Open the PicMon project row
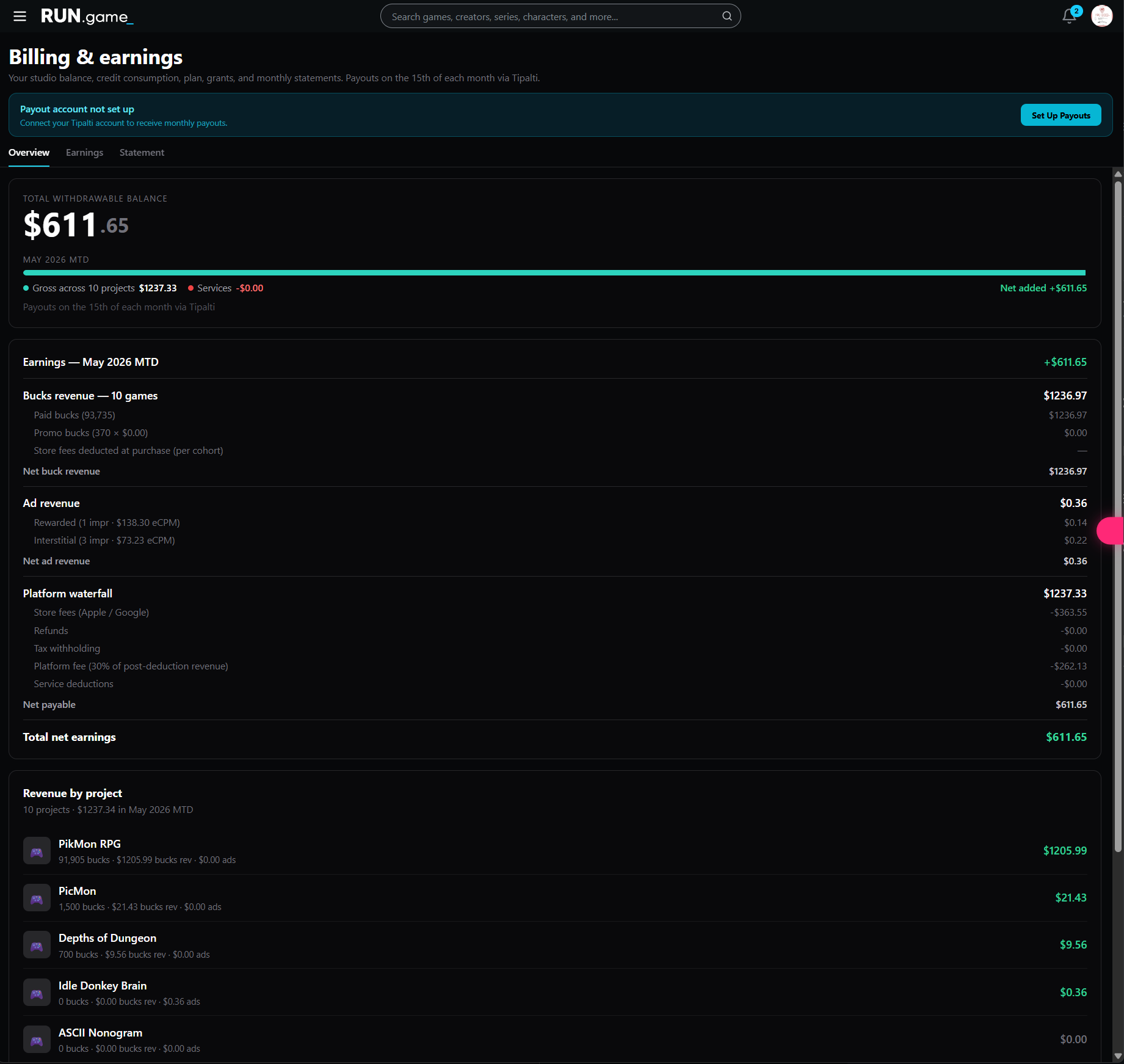The height and width of the screenshot is (1064, 1124). click(x=554, y=898)
